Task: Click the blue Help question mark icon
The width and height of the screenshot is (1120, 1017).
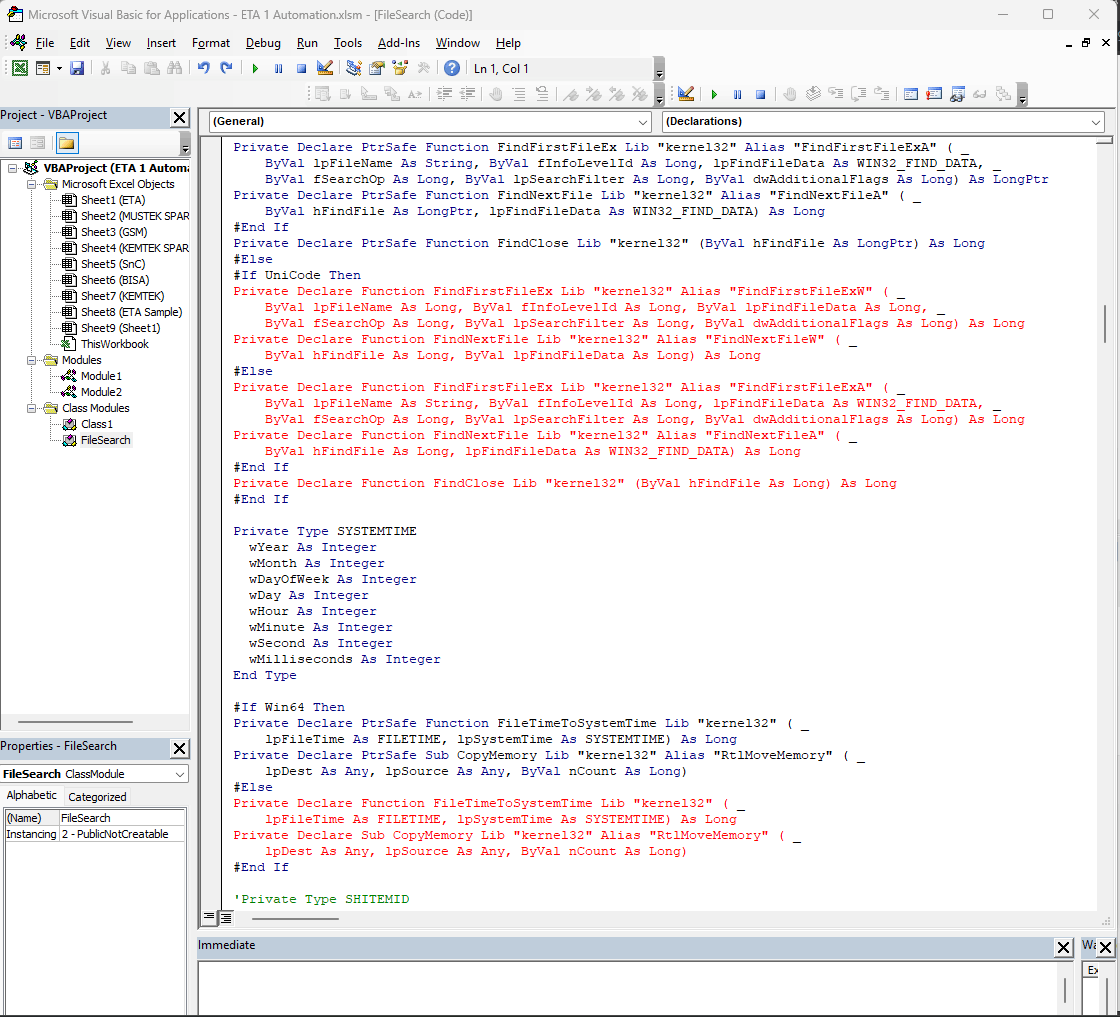Action: (451, 69)
